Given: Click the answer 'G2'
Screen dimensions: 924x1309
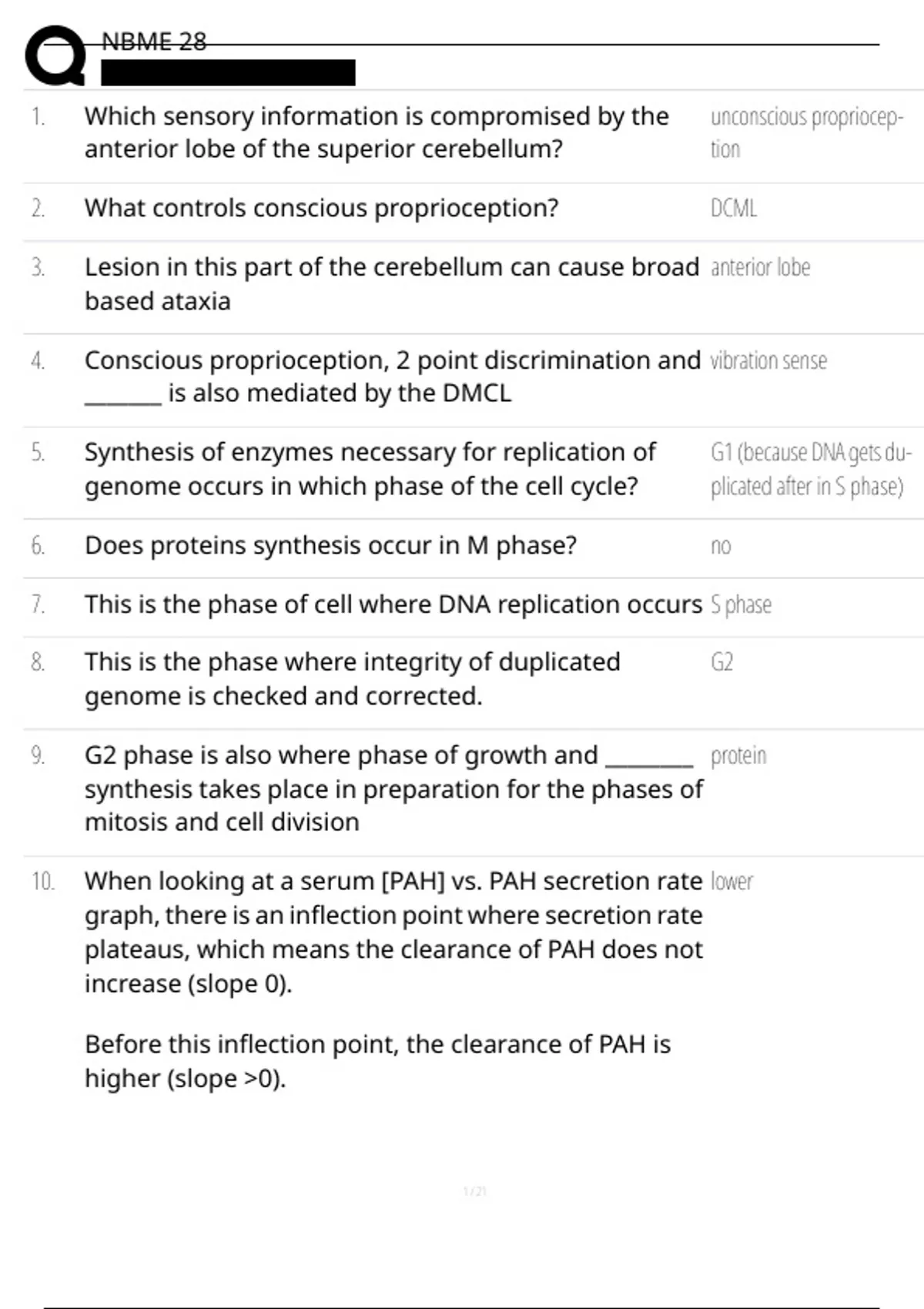Looking at the screenshot, I should [721, 662].
